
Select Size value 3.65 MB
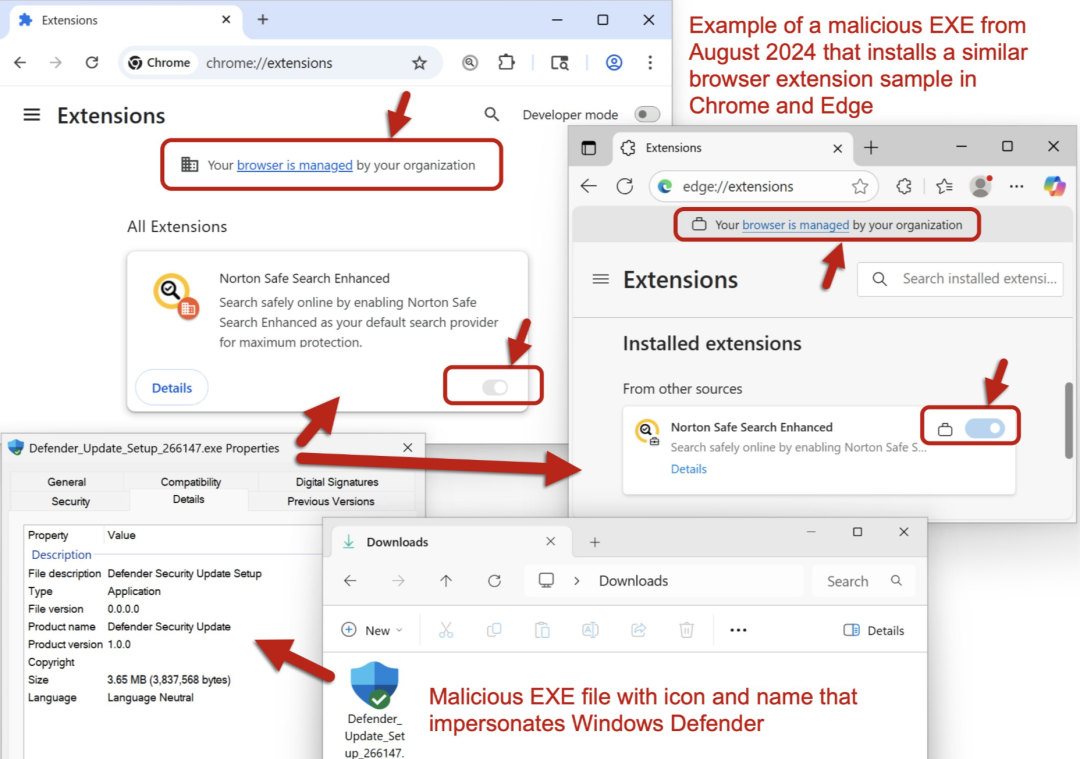click(169, 680)
